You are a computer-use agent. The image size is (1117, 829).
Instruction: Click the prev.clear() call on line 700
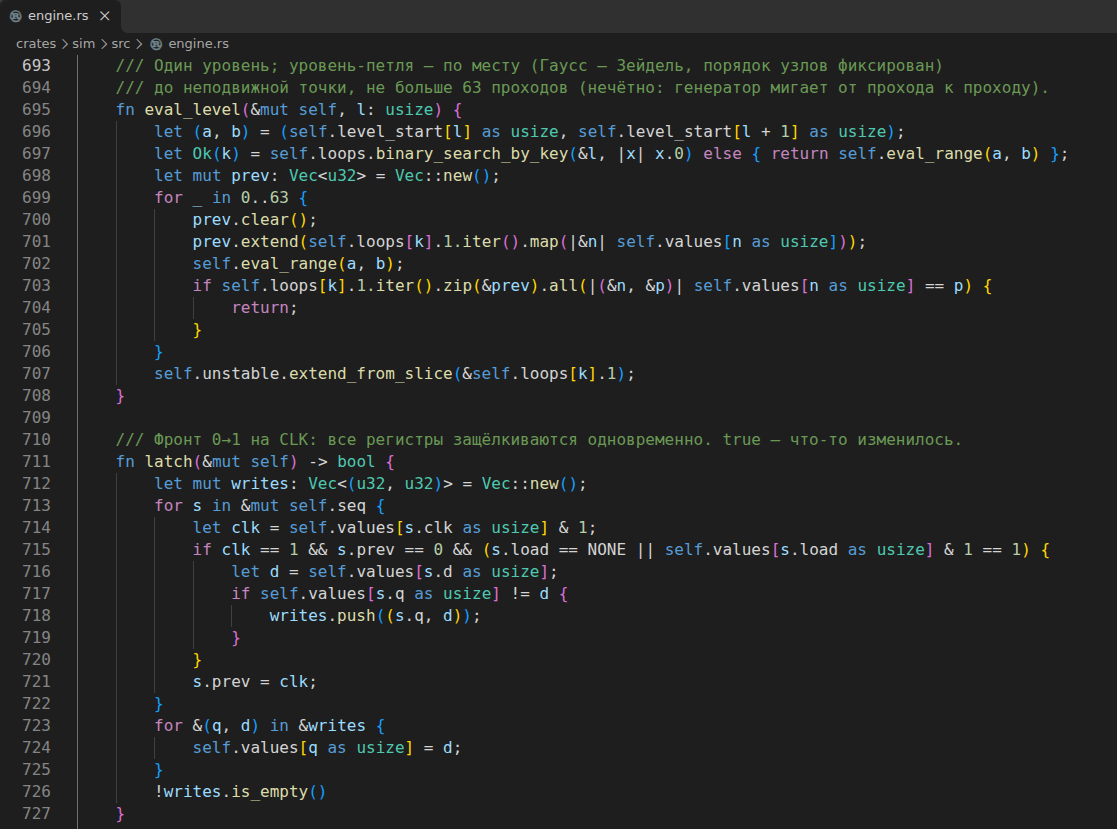coord(254,219)
